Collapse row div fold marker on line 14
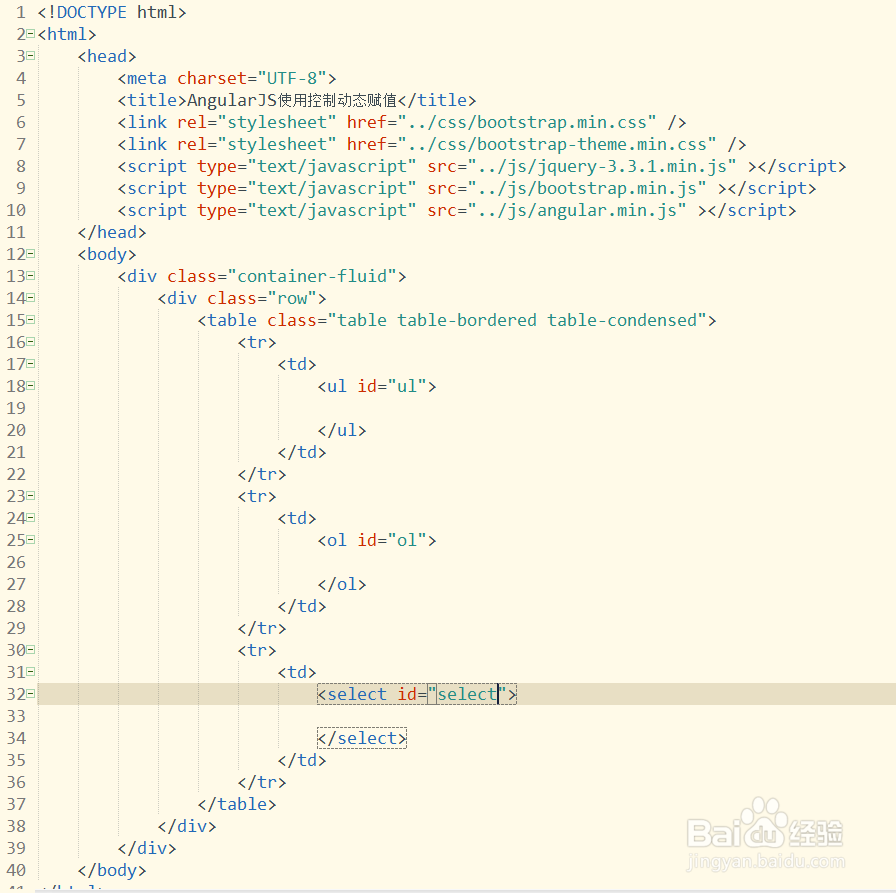Viewport: 896px width, 893px height. click(31, 298)
